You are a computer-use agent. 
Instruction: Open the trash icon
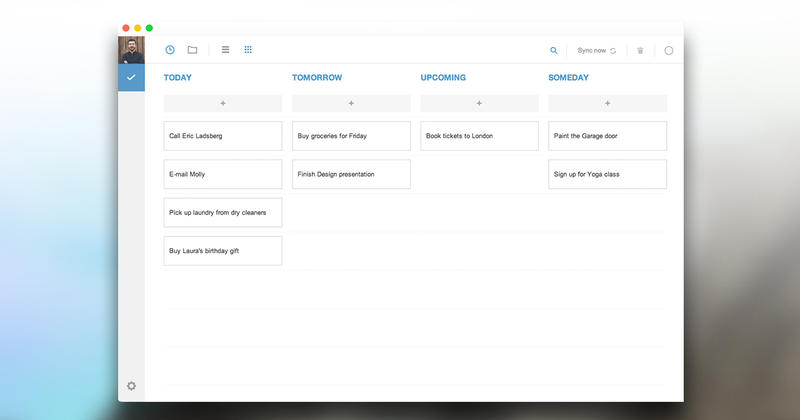[x=640, y=51]
